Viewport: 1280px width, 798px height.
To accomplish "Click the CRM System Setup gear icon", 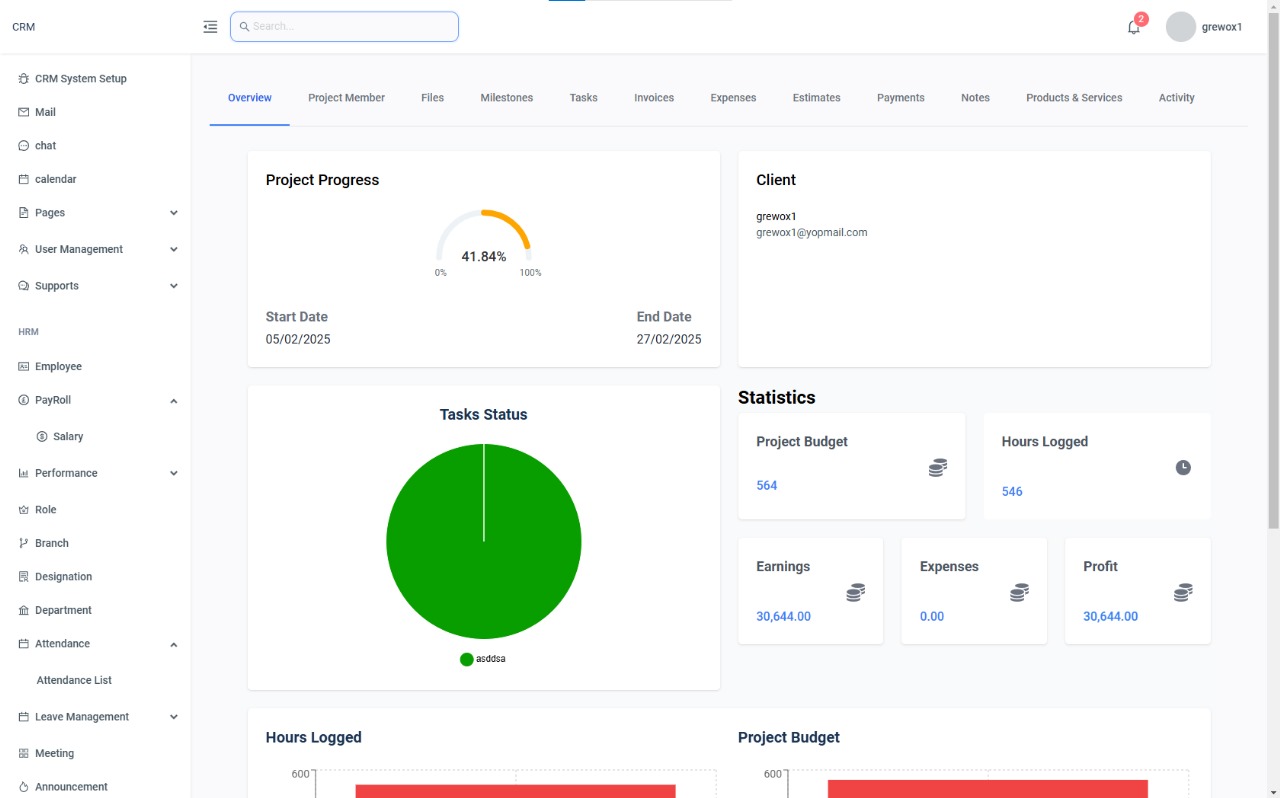I will (x=24, y=79).
